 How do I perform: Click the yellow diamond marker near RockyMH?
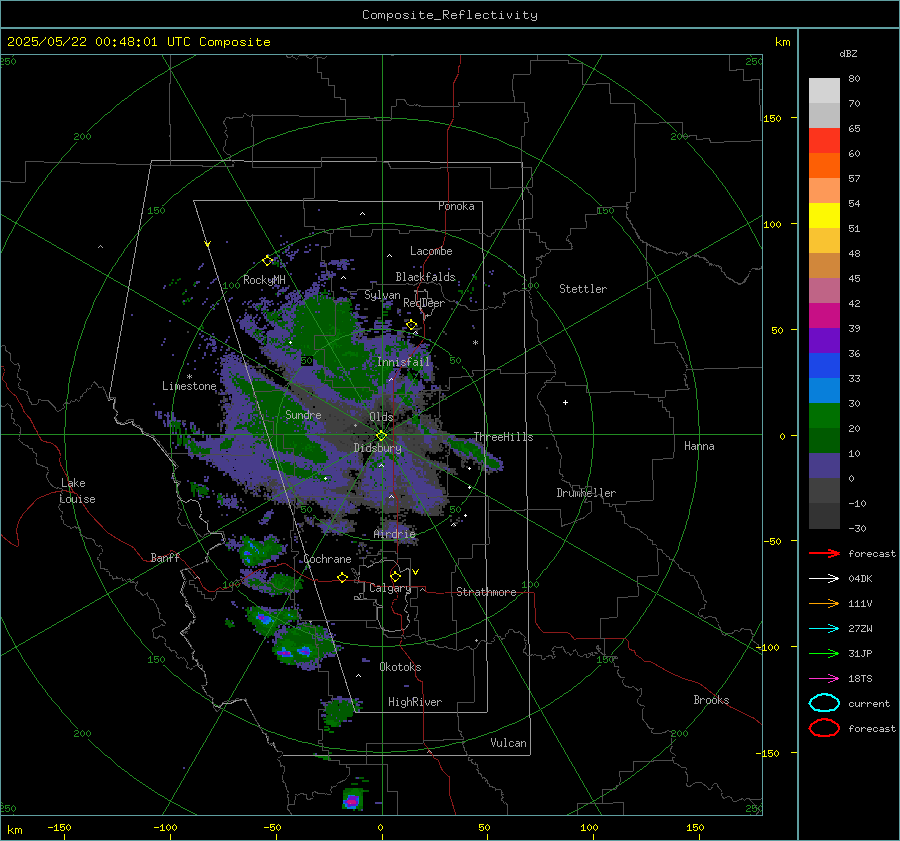click(x=267, y=261)
